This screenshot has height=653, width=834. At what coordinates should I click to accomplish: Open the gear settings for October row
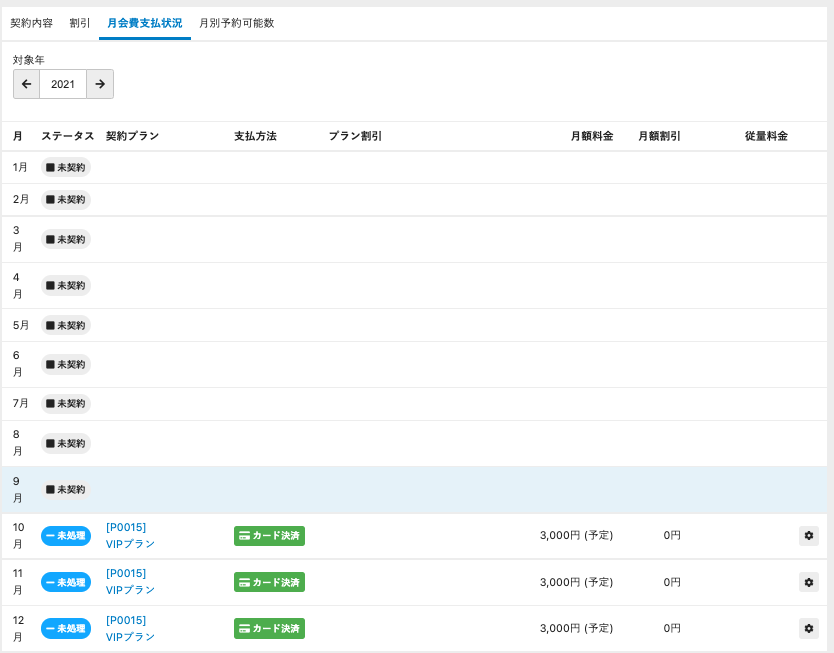[x=809, y=536]
